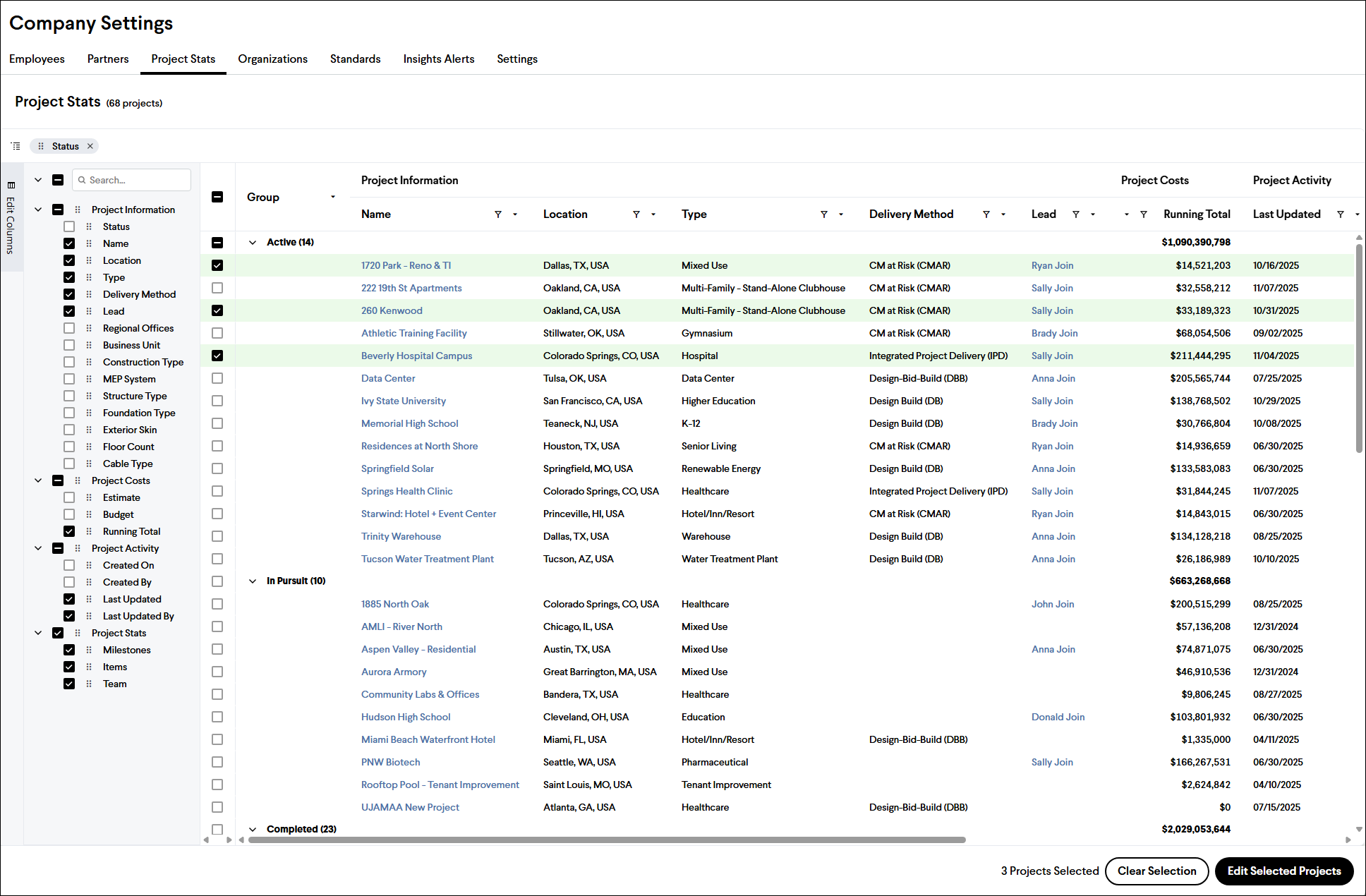Viewport: 1366px width, 896px height.
Task: Collapse the Active group
Action: coord(253,243)
